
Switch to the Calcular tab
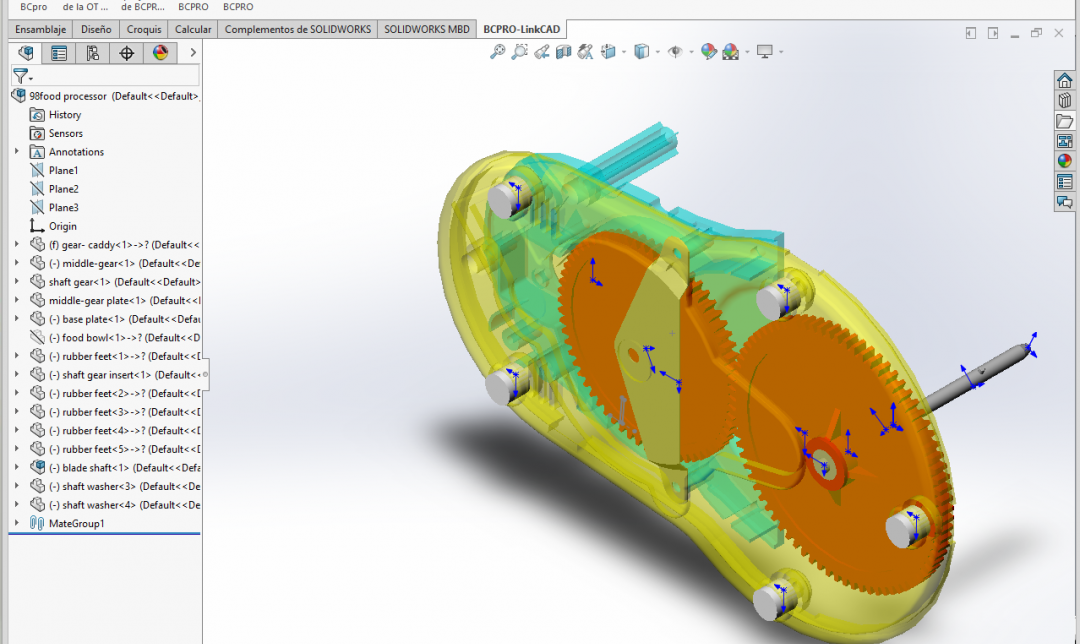pos(193,29)
